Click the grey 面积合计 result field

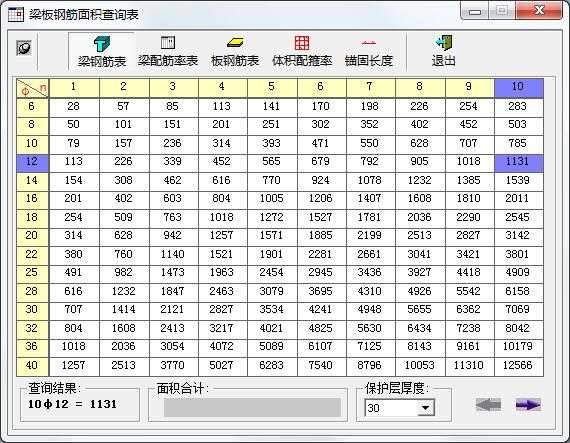coord(252,407)
